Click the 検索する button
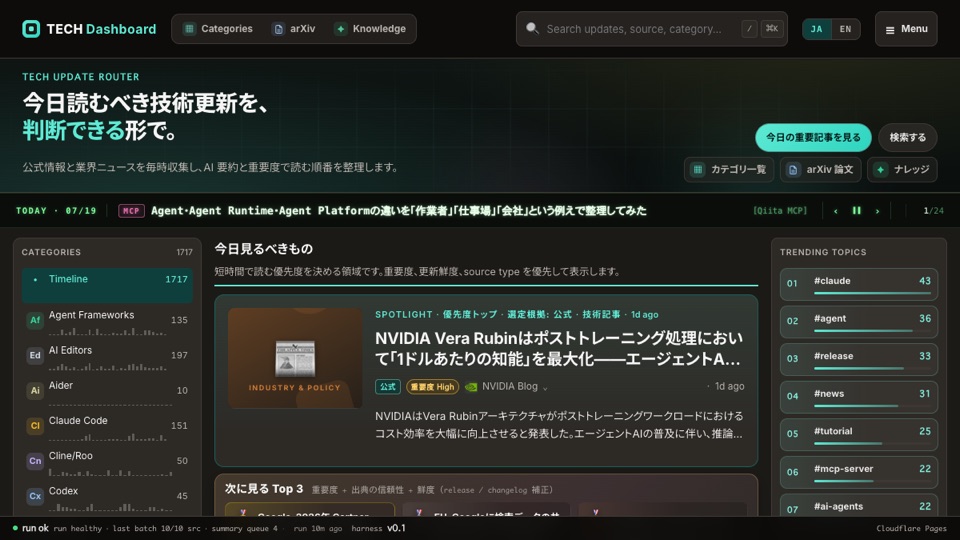This screenshot has height=540, width=960. point(908,138)
